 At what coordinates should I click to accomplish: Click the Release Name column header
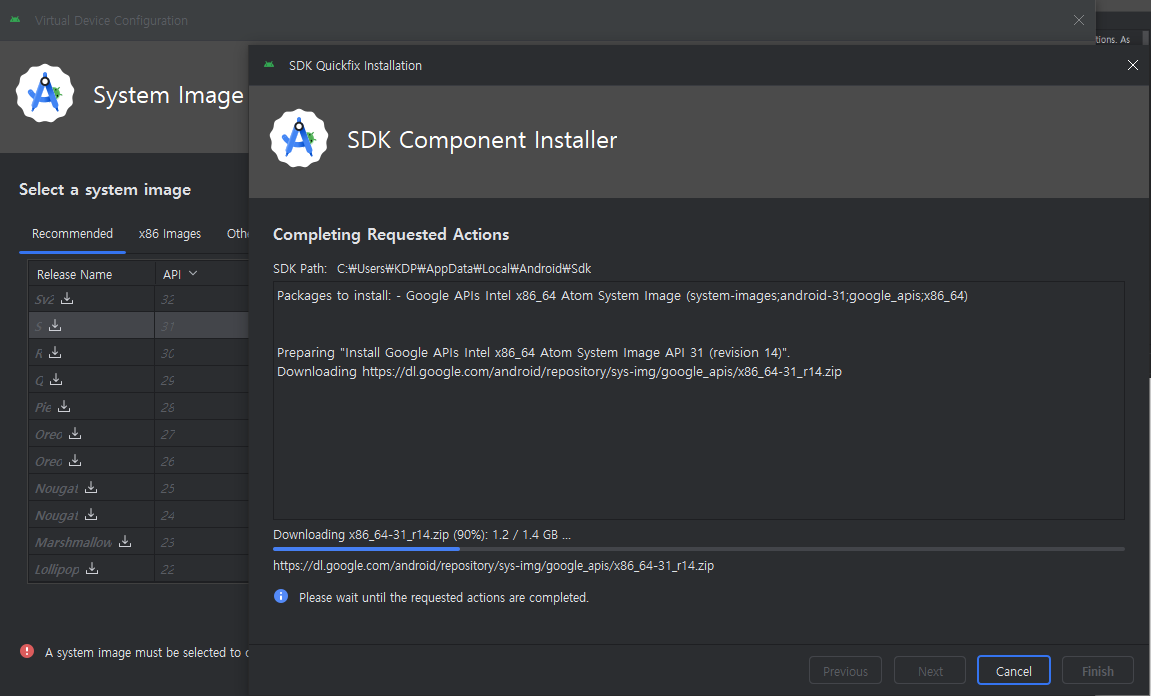[x=91, y=274]
